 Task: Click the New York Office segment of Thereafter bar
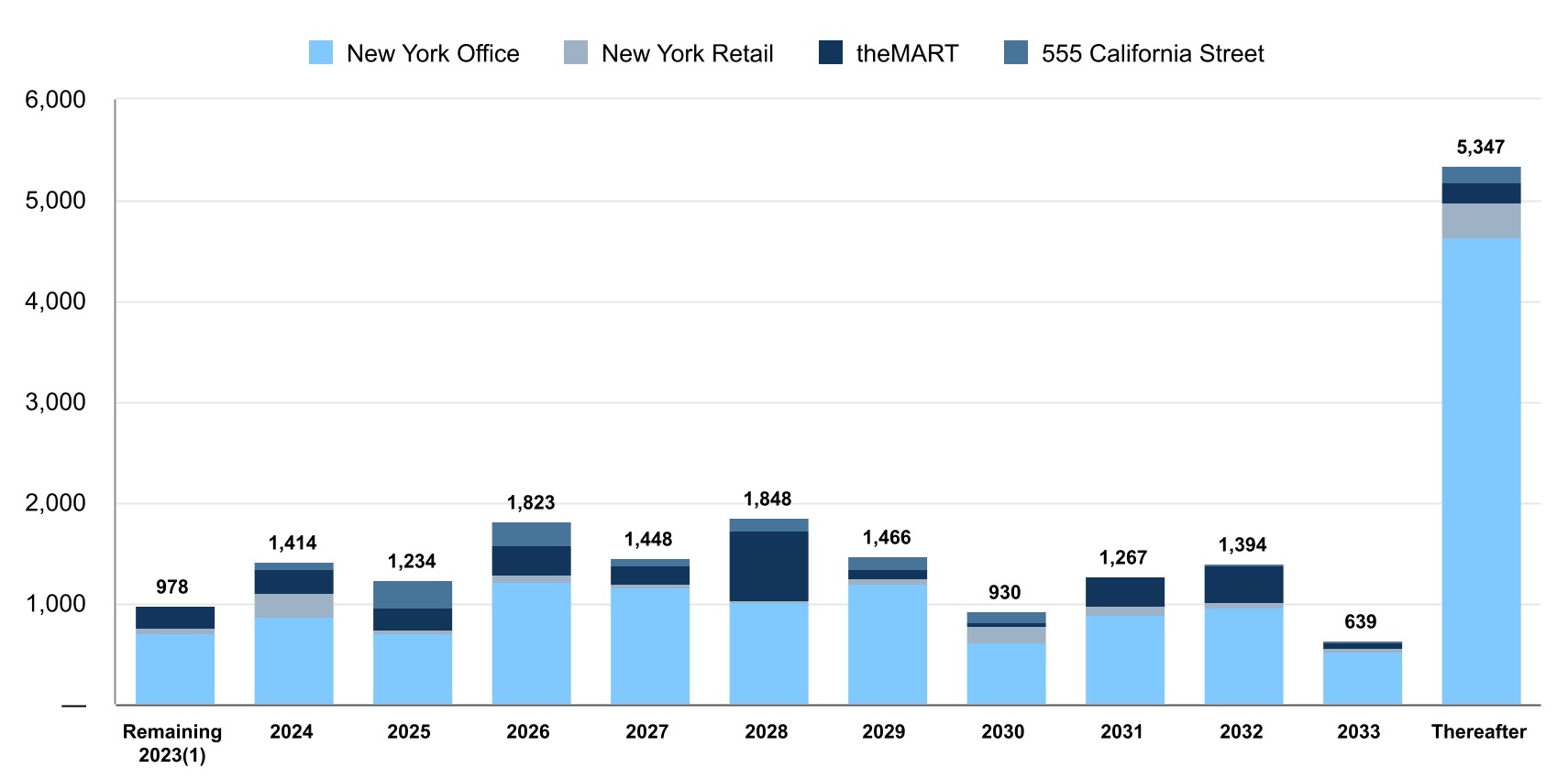[x=1481, y=471]
